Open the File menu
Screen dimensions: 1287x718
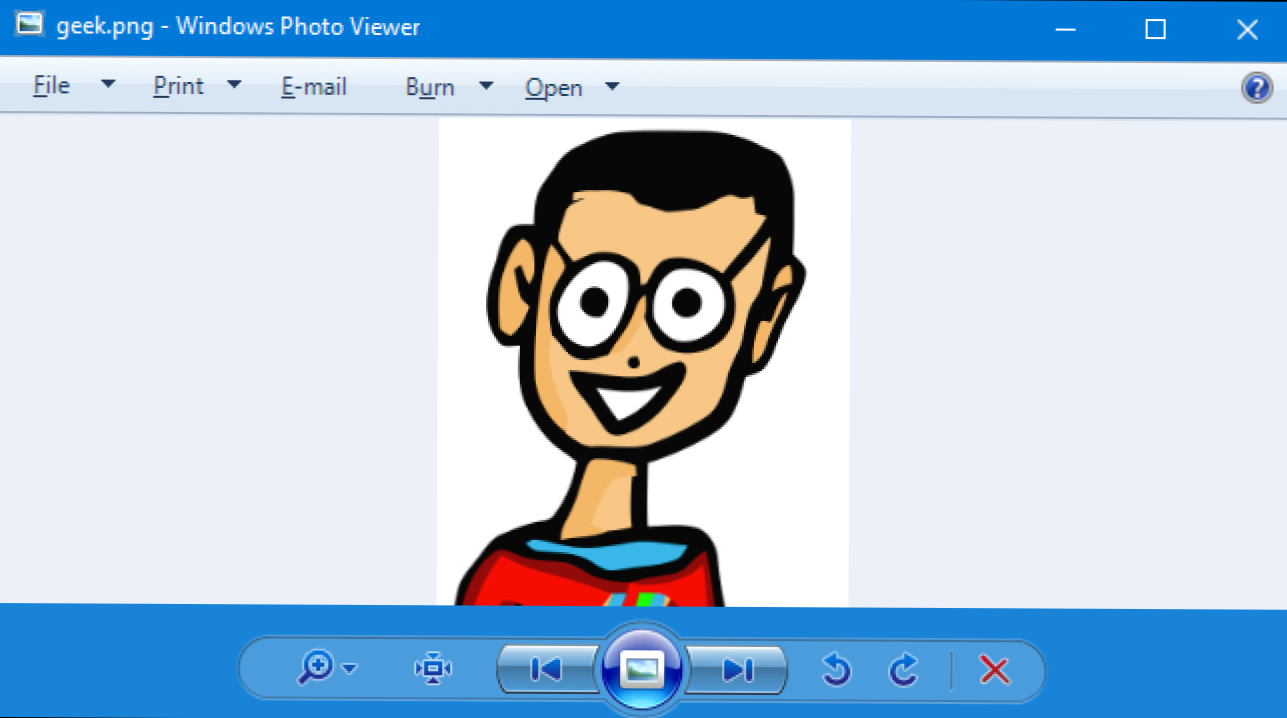(x=52, y=87)
